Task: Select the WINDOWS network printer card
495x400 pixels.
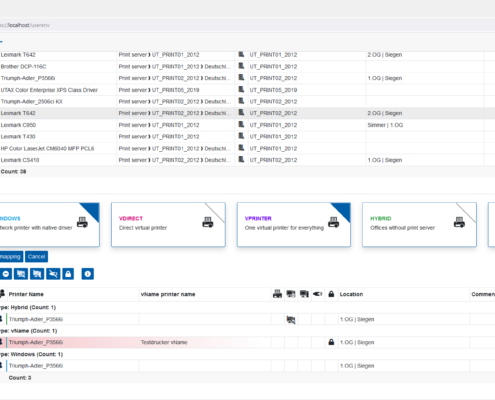Action: (50, 225)
